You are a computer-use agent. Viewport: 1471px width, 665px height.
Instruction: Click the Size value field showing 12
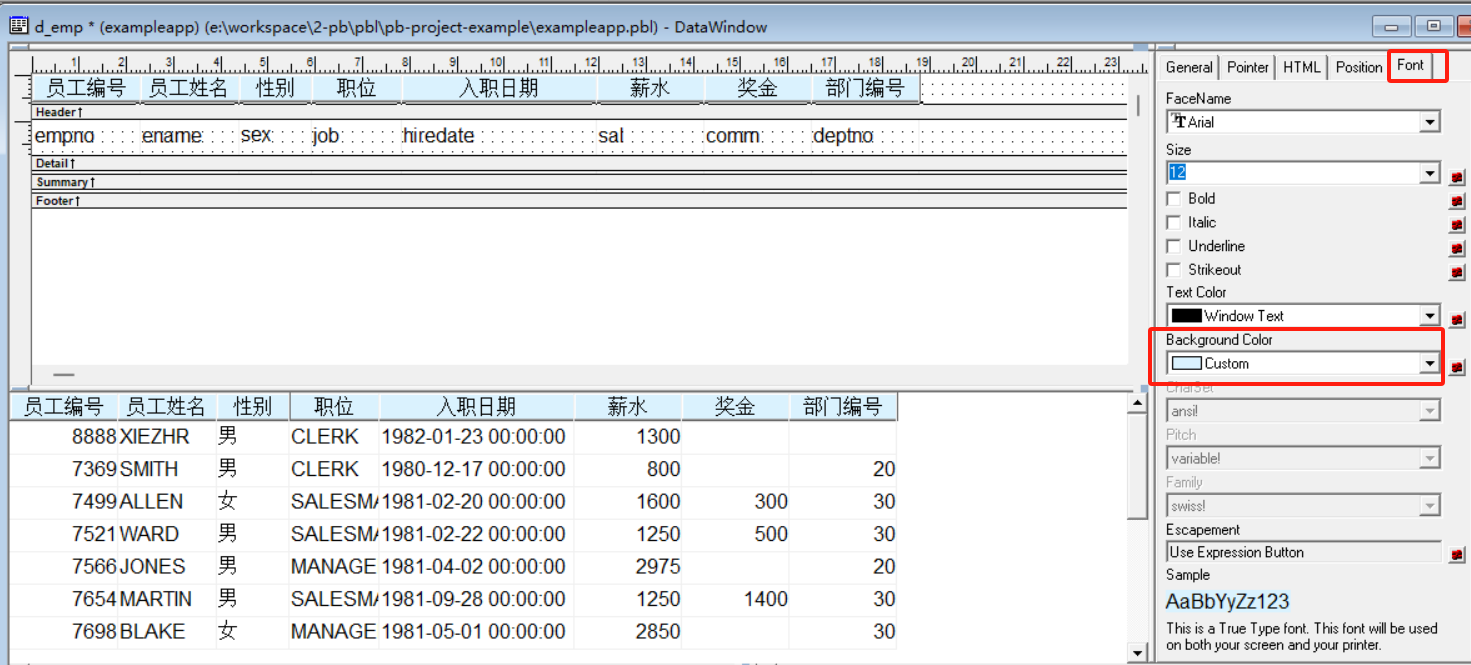[1294, 174]
